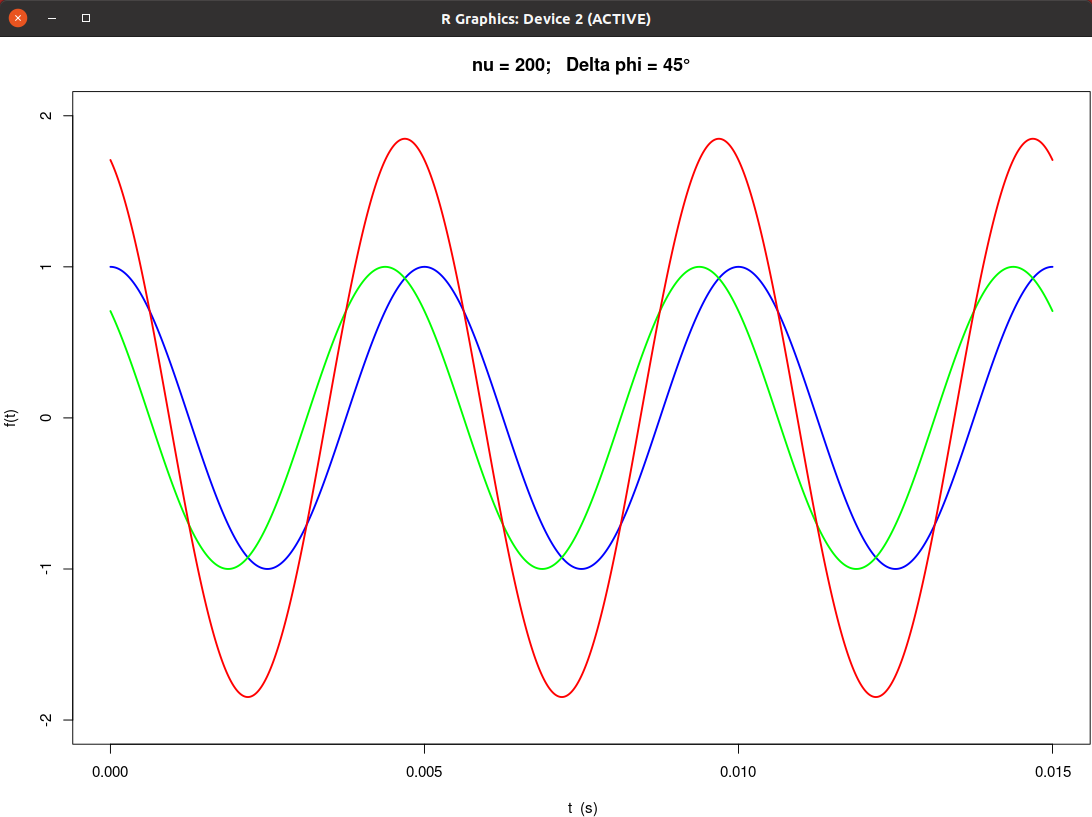Image resolution: width=1092 pixels, height=817 pixels.
Task: Click the plot title 'nu = 200; Delta phi = 45°'
Action: coord(581,65)
